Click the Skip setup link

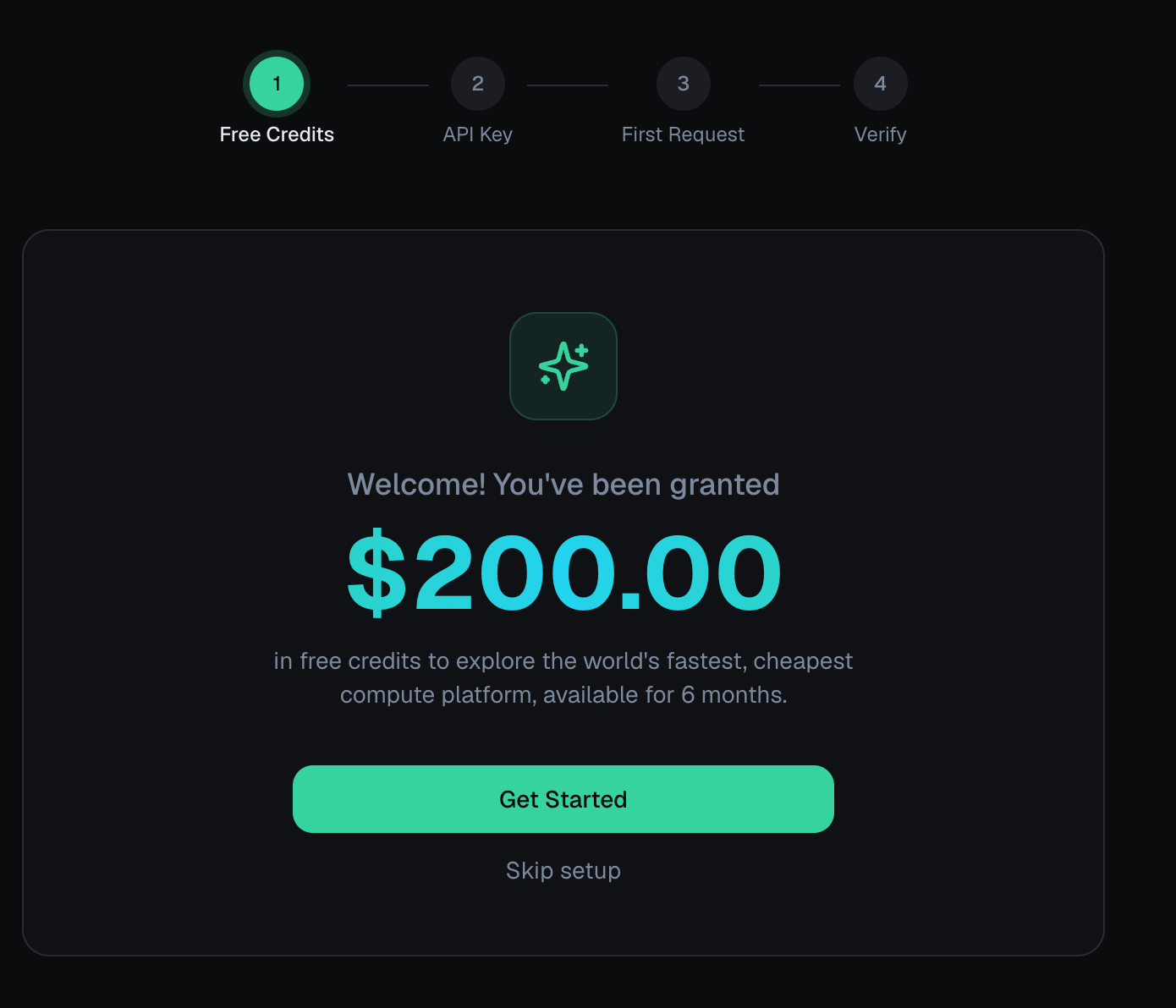point(563,870)
